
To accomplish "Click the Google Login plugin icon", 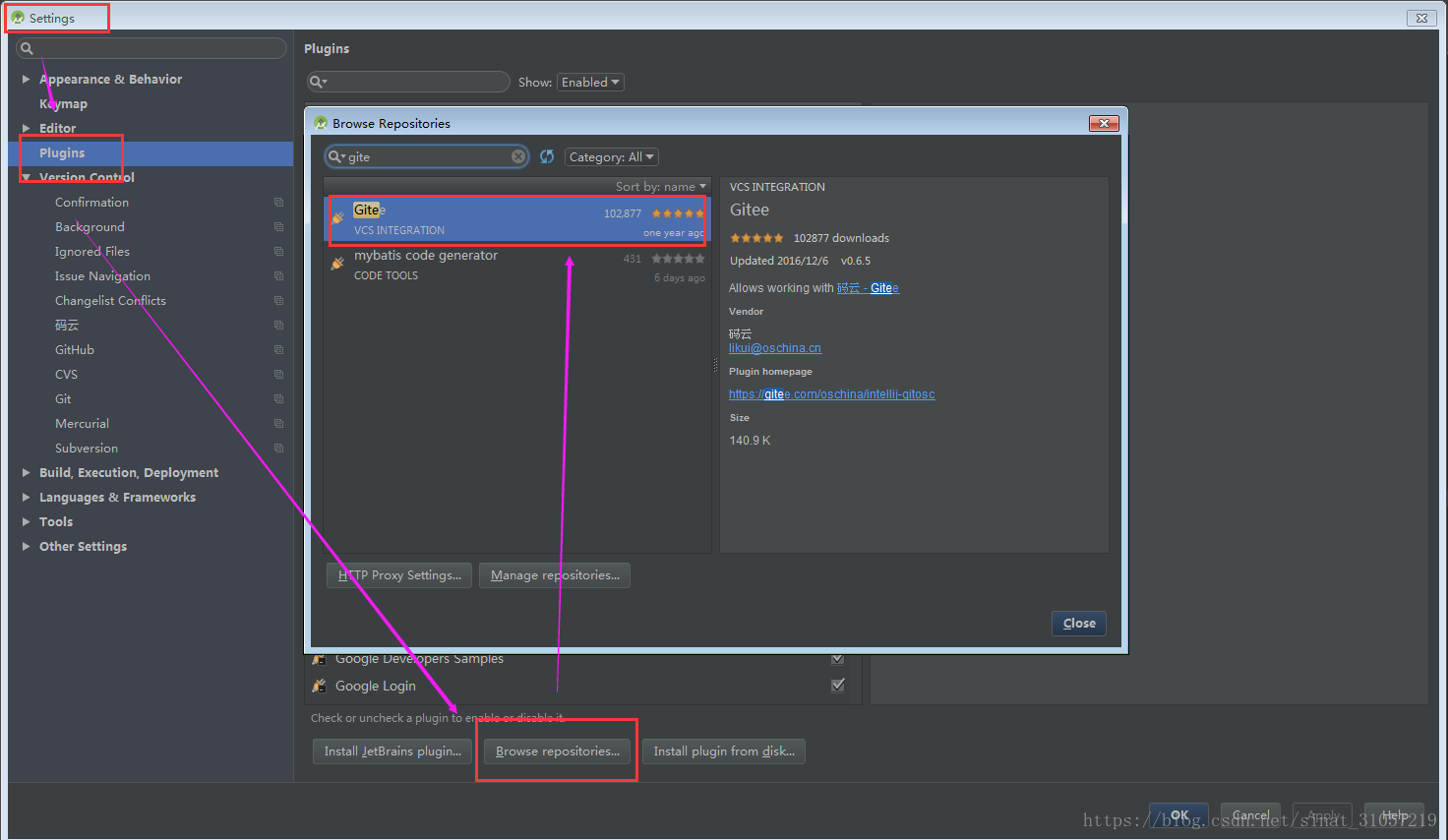I will click(319, 686).
